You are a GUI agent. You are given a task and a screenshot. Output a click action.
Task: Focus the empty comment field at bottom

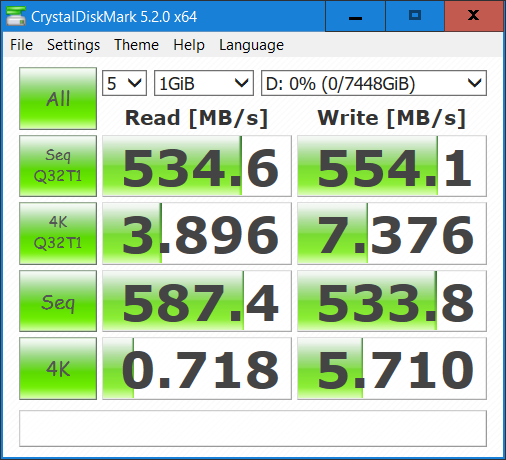pos(253,428)
